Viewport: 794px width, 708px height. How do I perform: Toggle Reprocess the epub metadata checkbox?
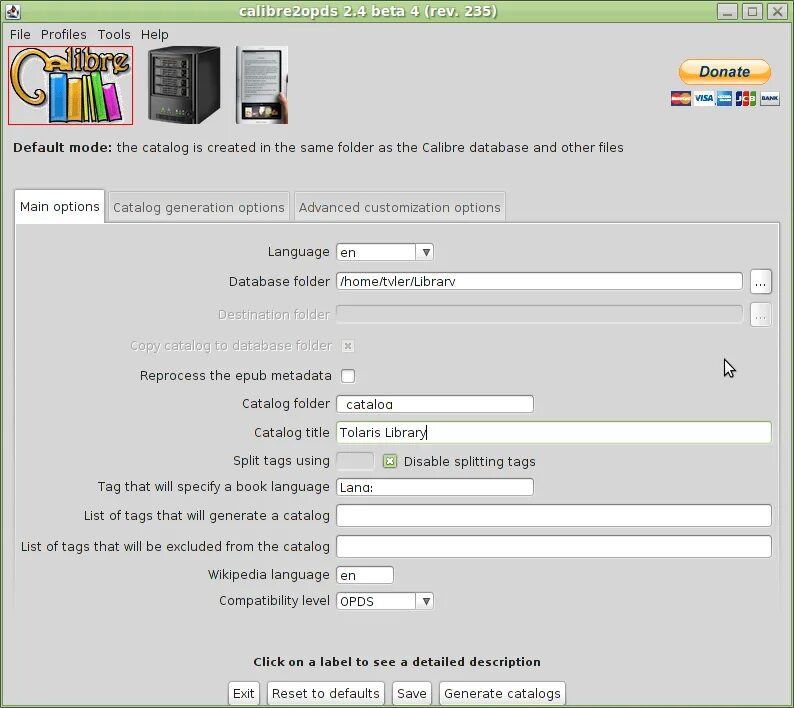[348, 376]
